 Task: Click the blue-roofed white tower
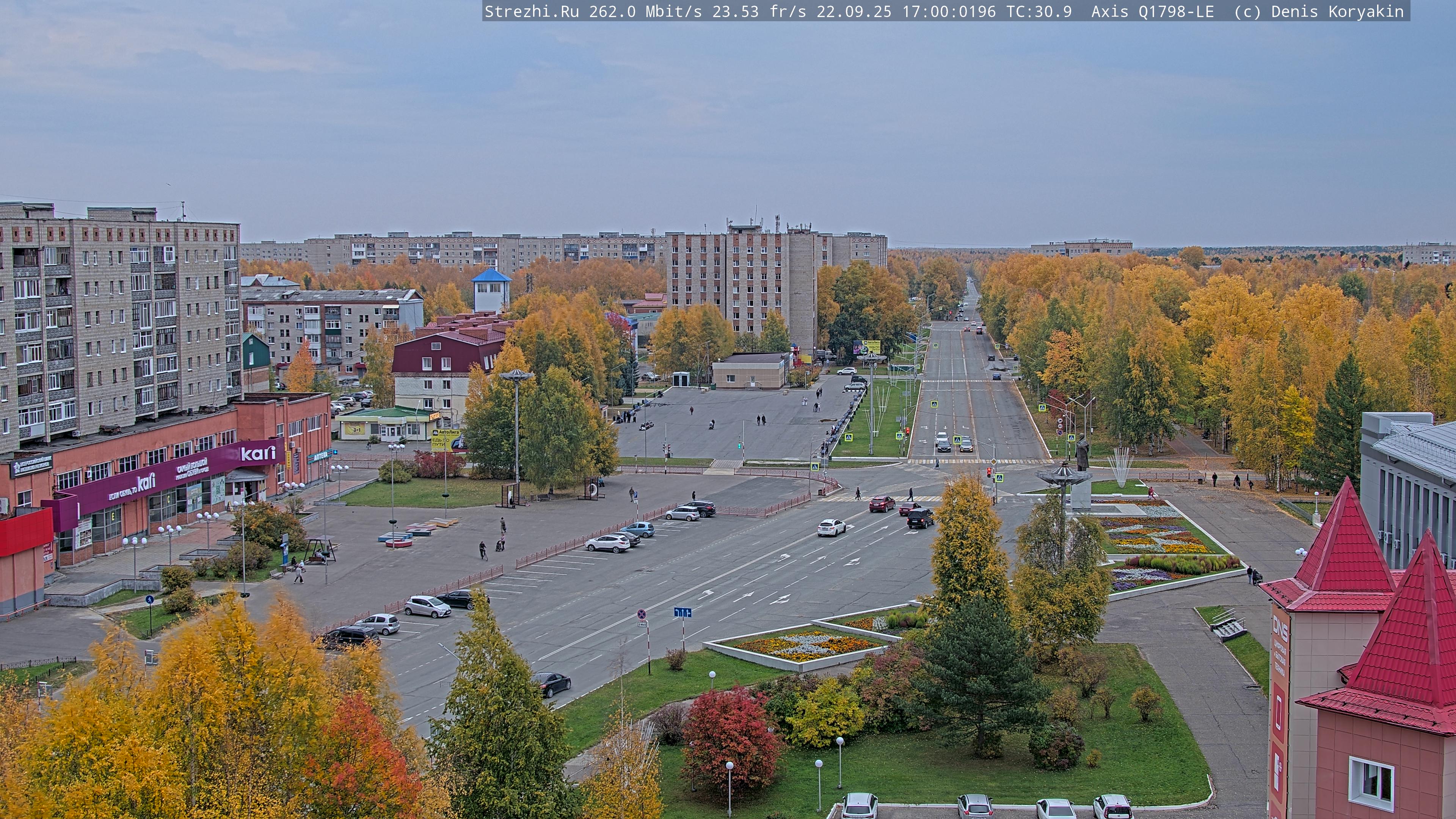click(x=491, y=290)
